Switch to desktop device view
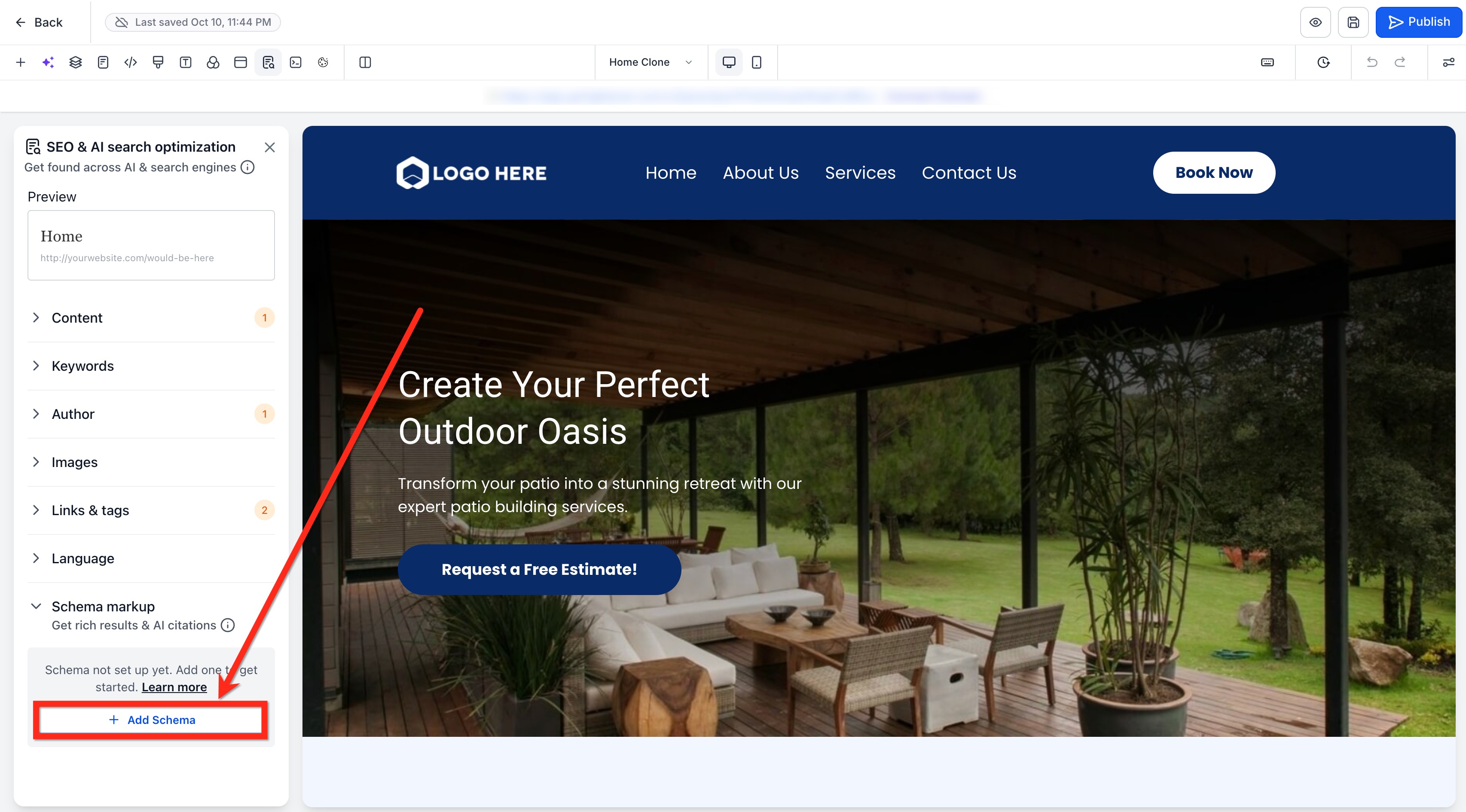Screen dimensions: 1466x812 pos(728,62)
